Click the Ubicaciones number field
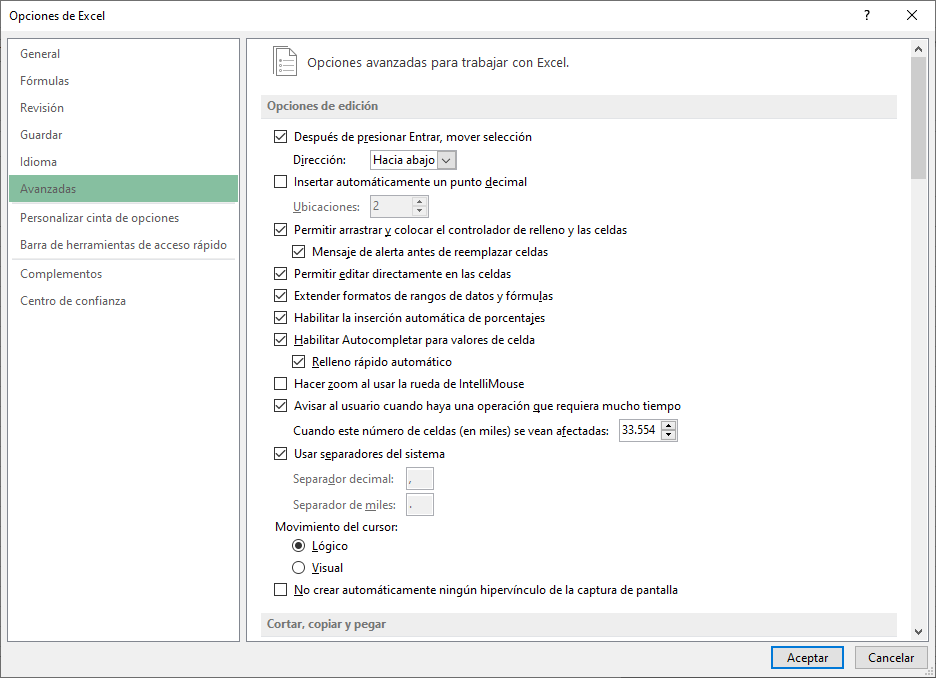 click(x=391, y=207)
